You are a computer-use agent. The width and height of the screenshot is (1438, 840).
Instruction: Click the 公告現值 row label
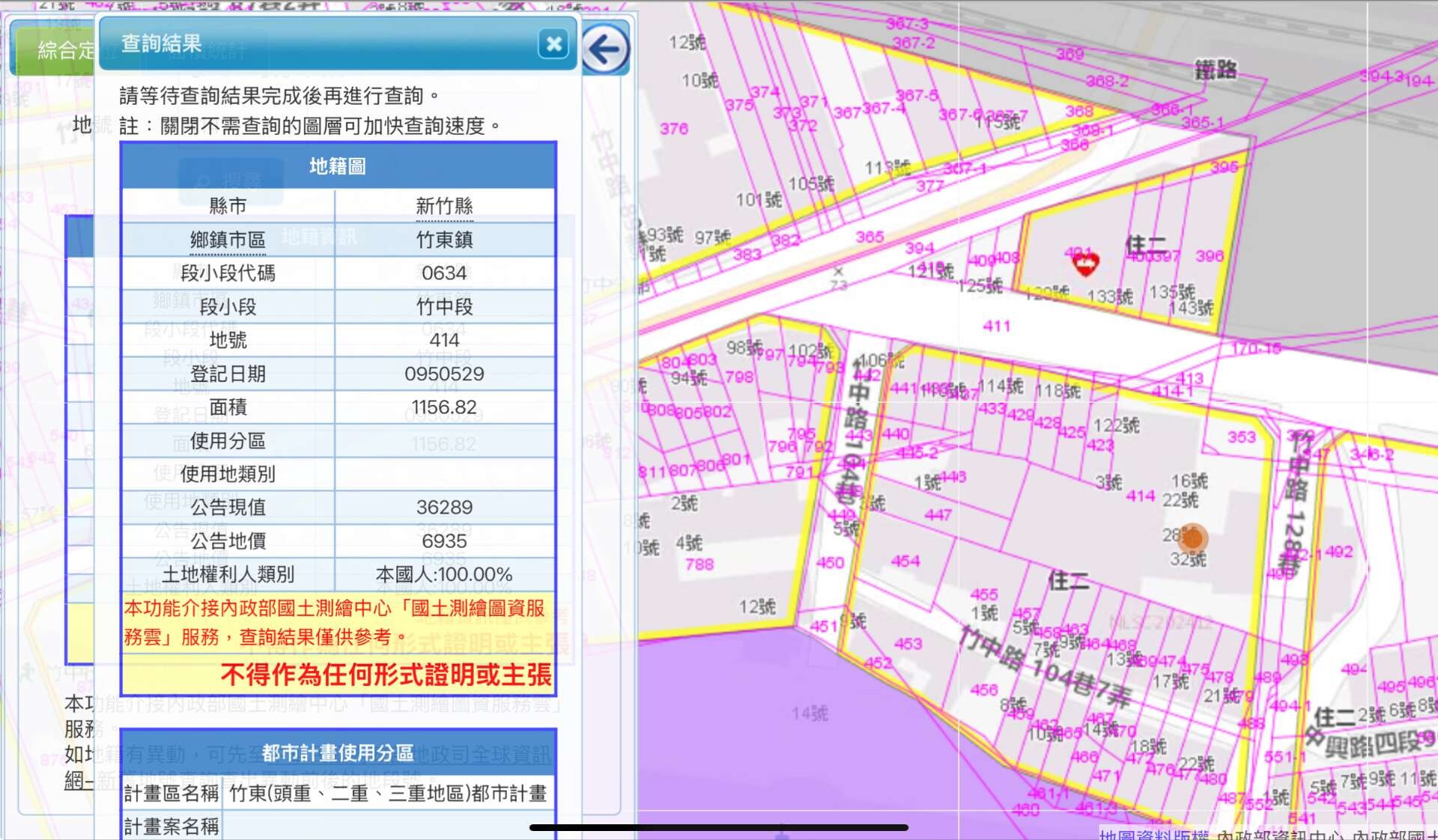pyautogui.click(x=228, y=508)
